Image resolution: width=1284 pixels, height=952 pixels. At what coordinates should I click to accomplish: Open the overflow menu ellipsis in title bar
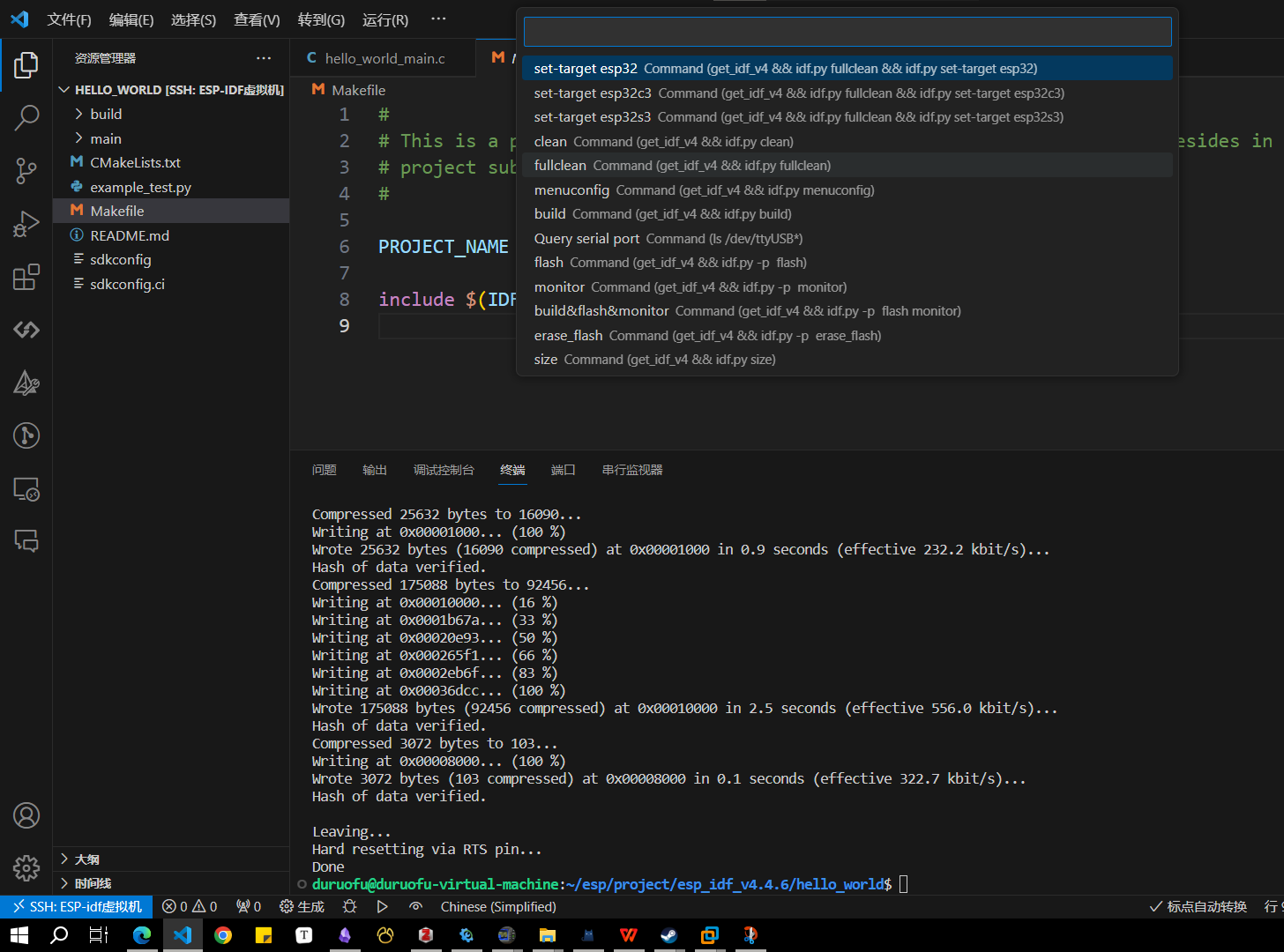(438, 19)
